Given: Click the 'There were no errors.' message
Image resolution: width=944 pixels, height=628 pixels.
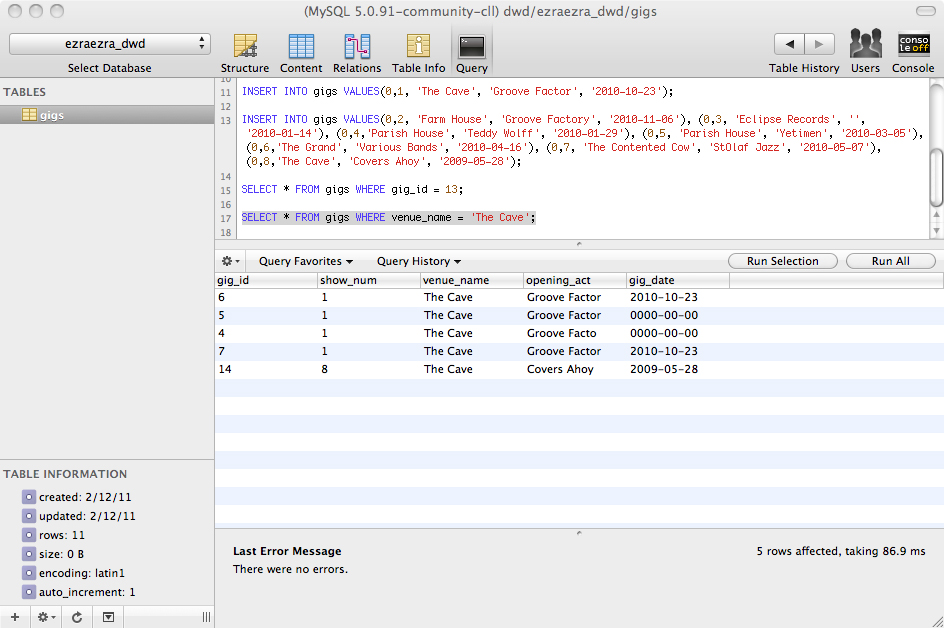Looking at the screenshot, I should click(290, 570).
